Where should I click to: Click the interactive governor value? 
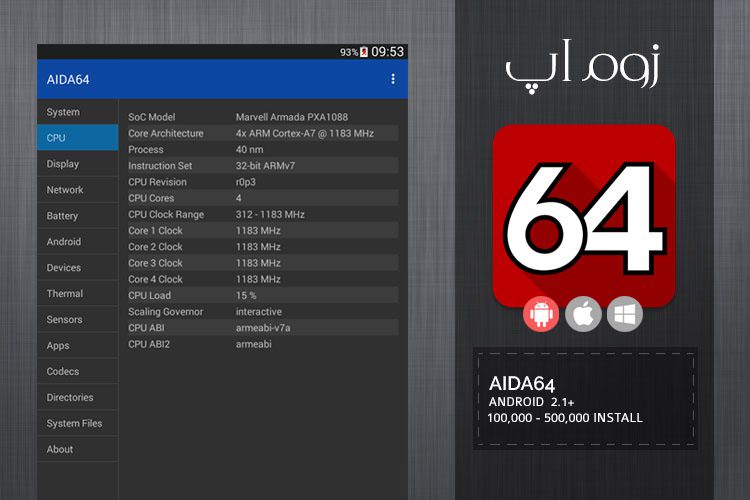259,311
